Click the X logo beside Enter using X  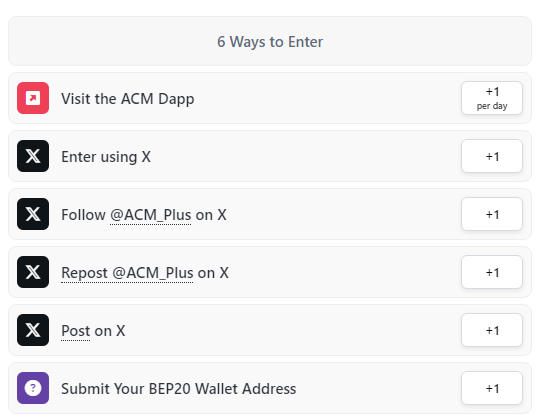pos(33,156)
